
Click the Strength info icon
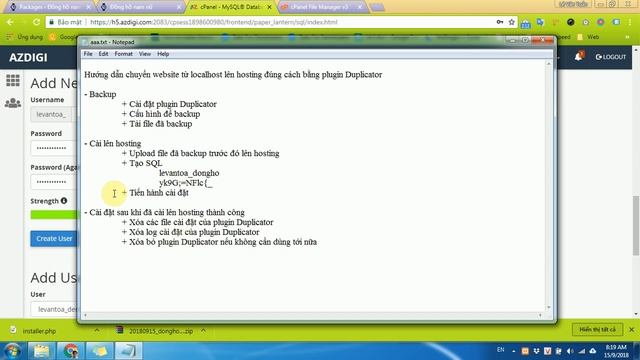(64, 201)
